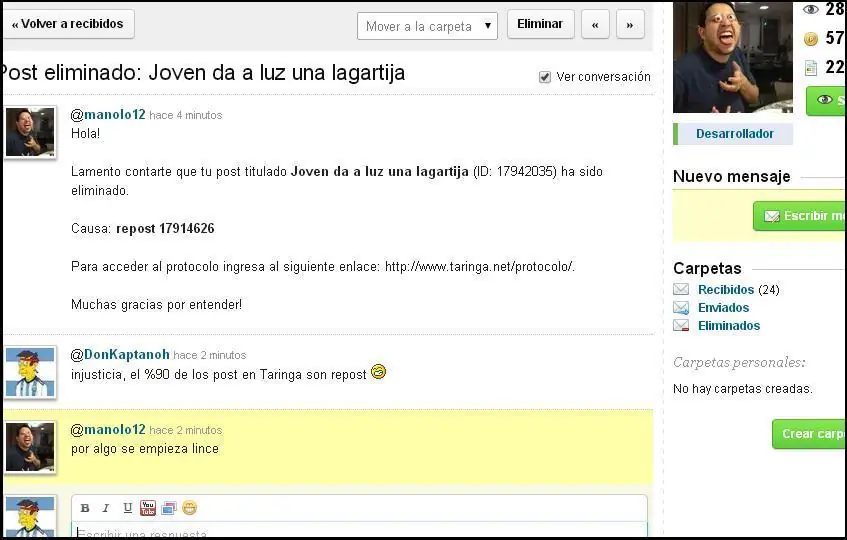
Task: Open the Mover a la carpeta dropdown
Action: (x=427, y=26)
